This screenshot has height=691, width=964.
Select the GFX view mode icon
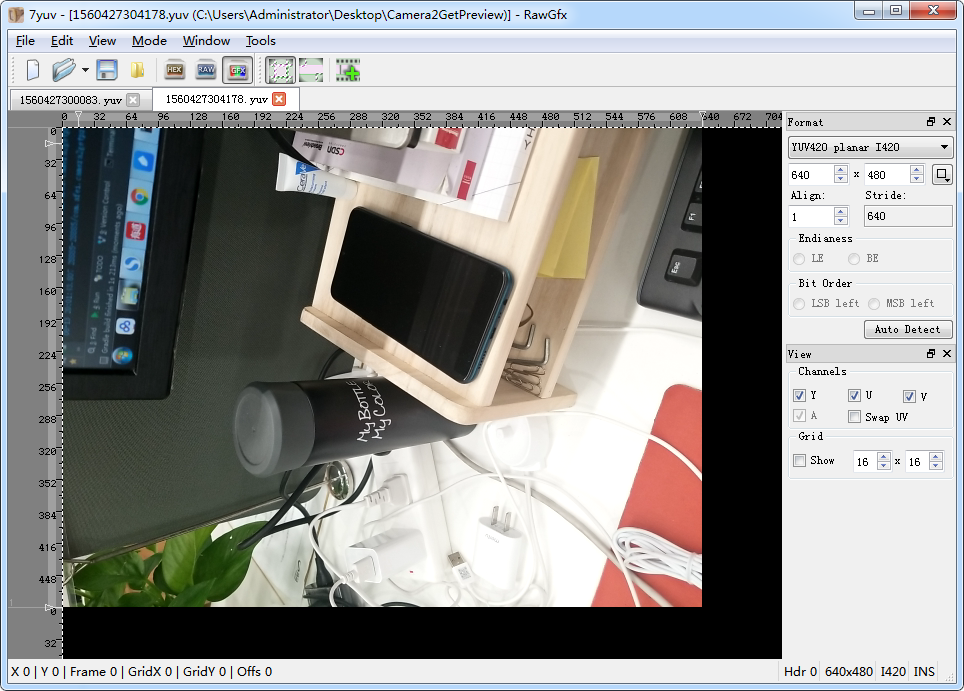pos(238,70)
